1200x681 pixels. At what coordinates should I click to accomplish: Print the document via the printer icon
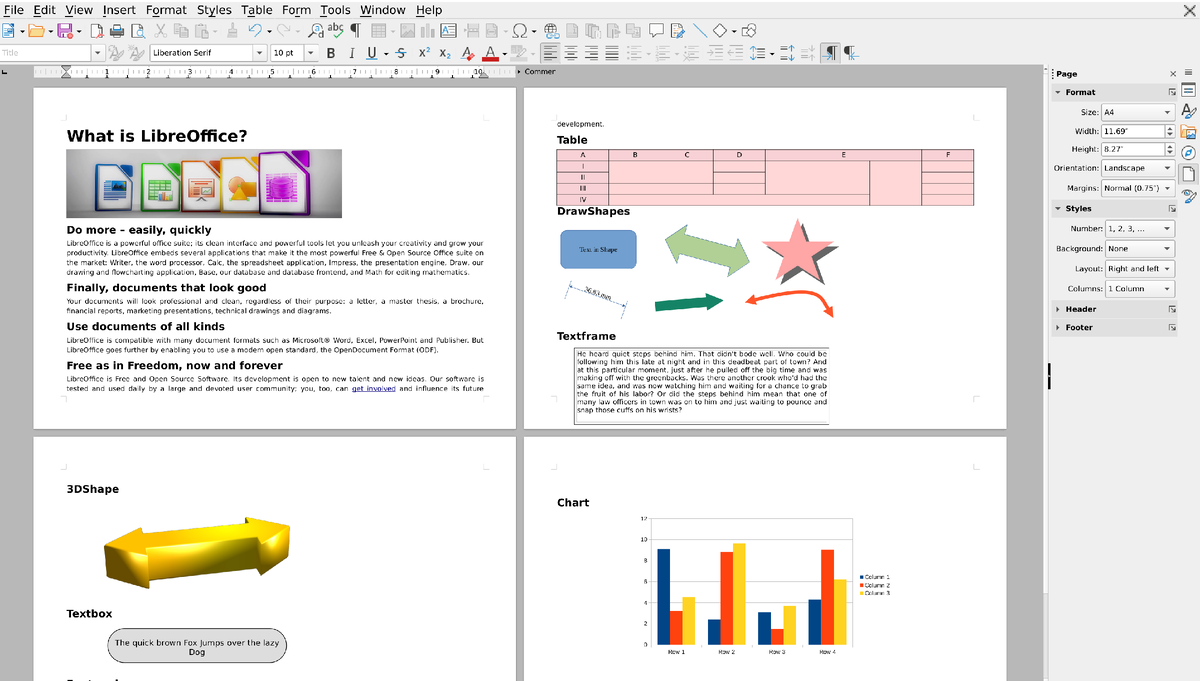click(x=117, y=30)
